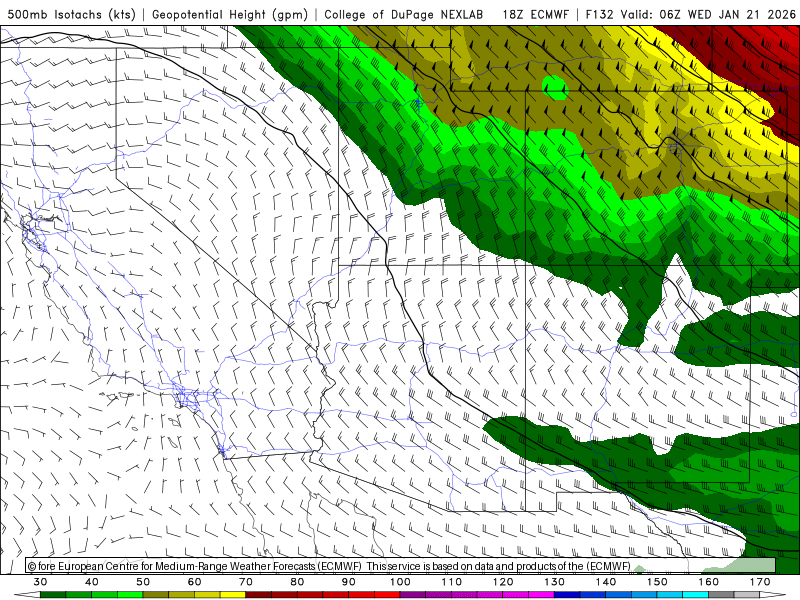Click the magenta 125-130 kt color swatch
This screenshot has width=800, height=600.
pos(541,594)
